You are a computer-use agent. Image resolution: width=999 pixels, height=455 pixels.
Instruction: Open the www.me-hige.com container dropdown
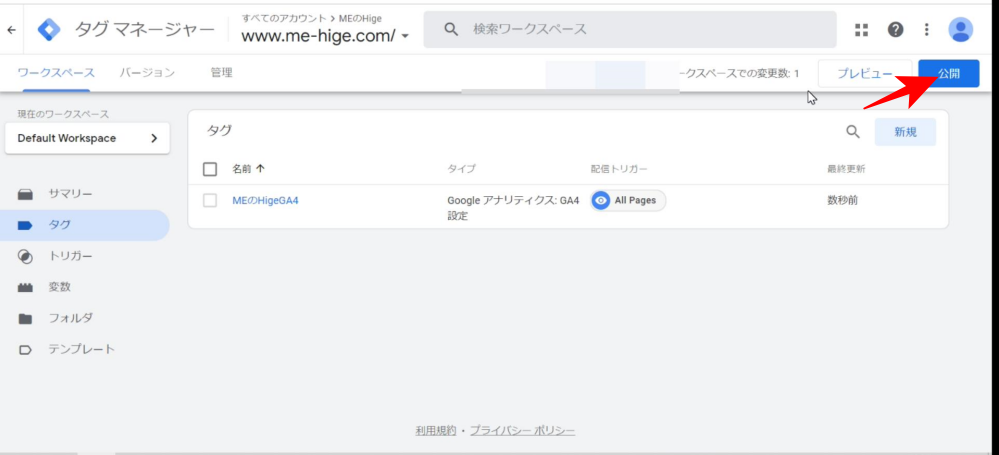point(325,36)
